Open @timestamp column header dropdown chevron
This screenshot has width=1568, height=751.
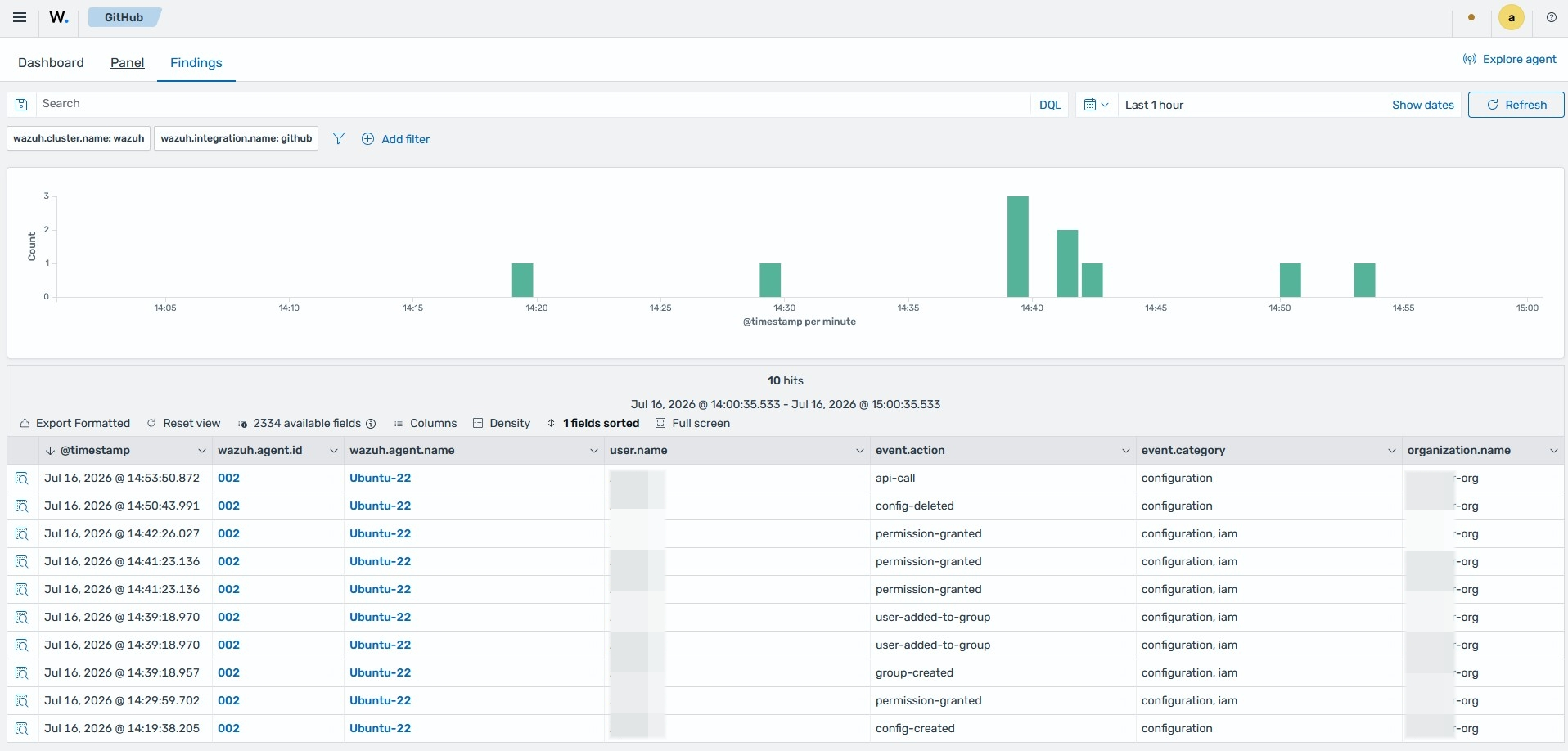click(x=202, y=451)
